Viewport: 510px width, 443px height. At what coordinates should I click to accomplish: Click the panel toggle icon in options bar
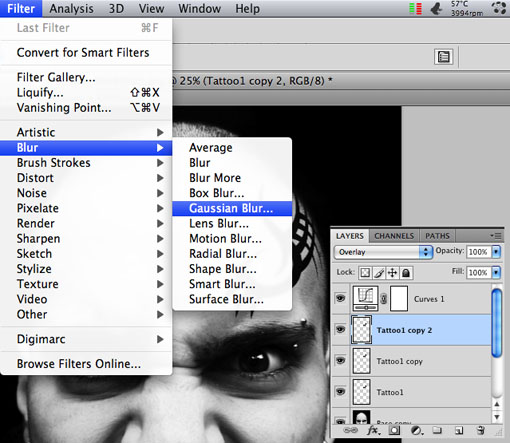pos(444,57)
